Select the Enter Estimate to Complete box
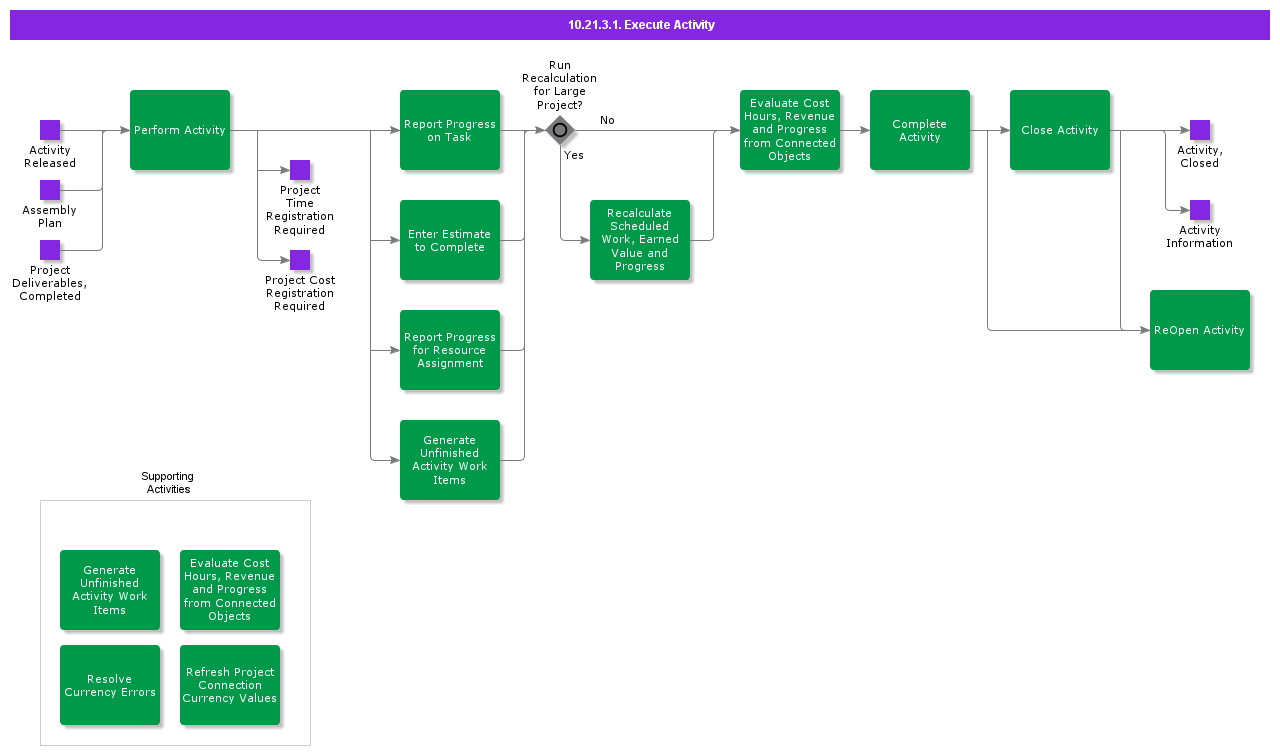1280x755 pixels. coord(450,240)
